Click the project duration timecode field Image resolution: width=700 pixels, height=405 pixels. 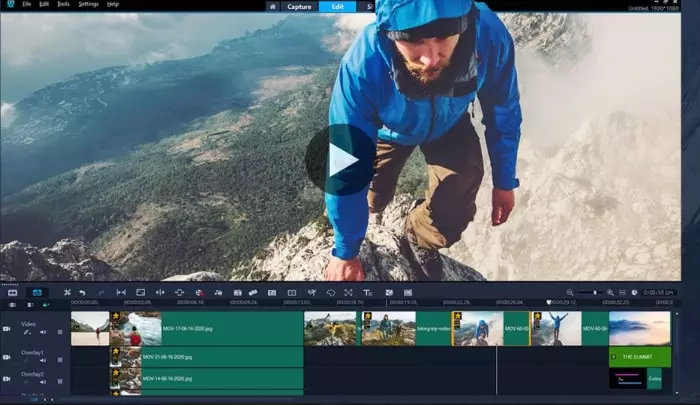coord(658,292)
